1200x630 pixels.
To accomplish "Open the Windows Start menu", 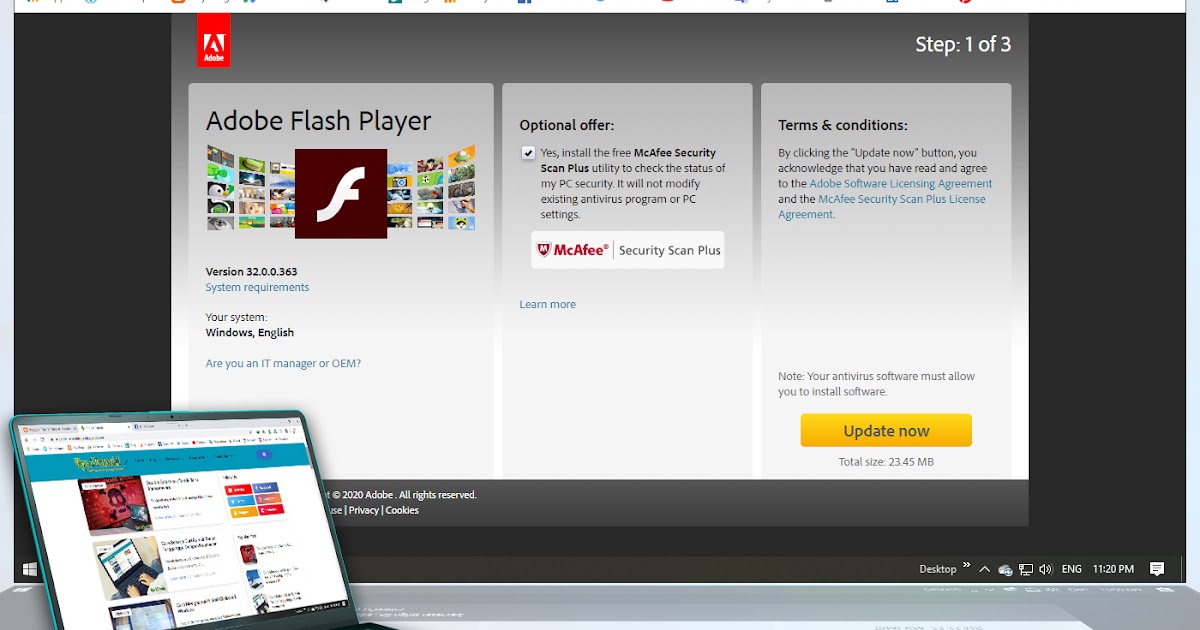I will click(29, 569).
